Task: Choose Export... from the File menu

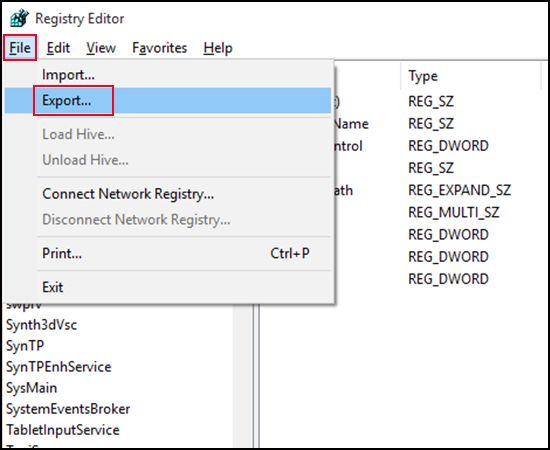Action: click(168, 100)
